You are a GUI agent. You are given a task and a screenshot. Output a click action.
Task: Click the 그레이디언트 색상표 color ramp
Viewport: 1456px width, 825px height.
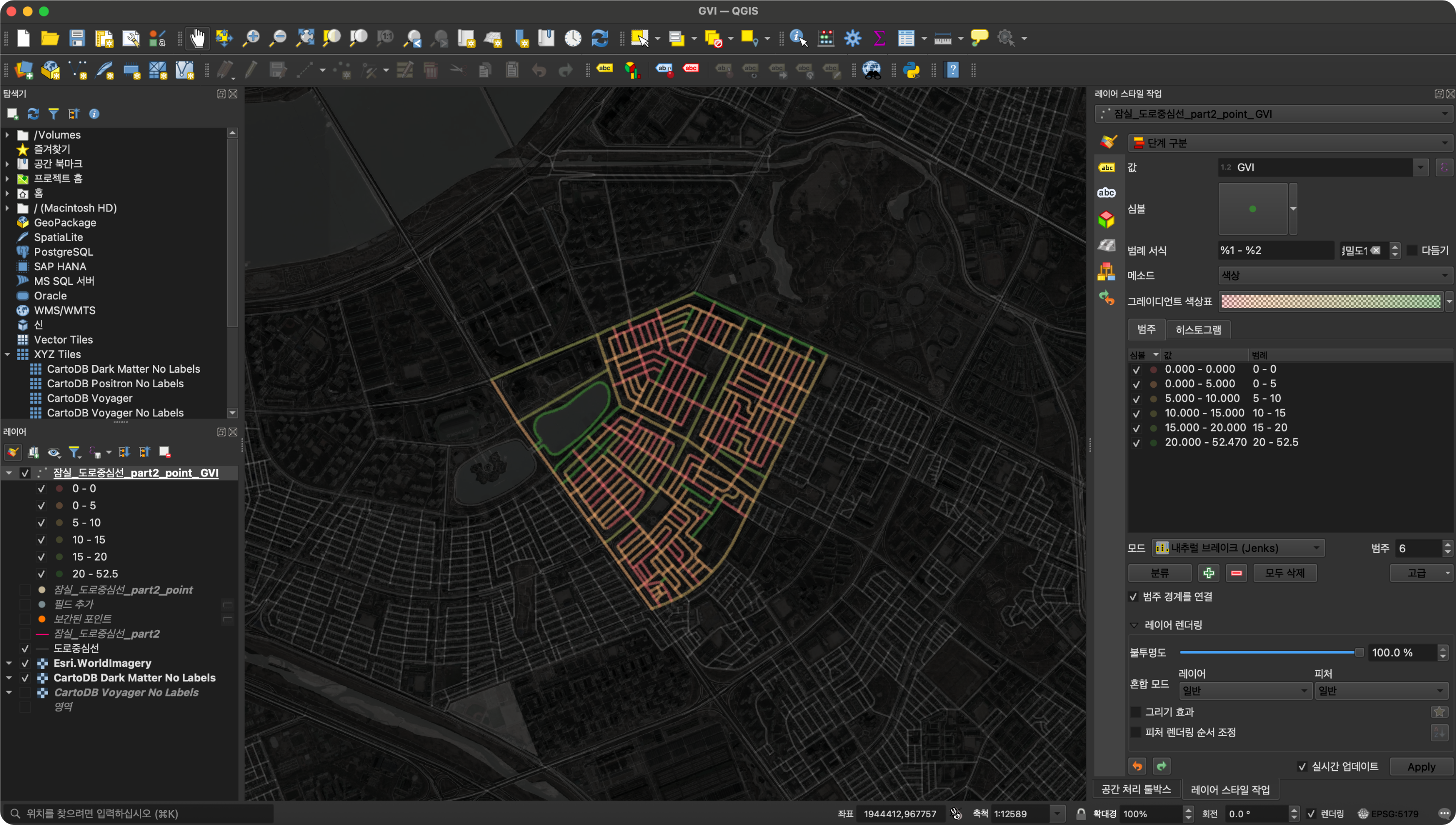coord(1330,301)
